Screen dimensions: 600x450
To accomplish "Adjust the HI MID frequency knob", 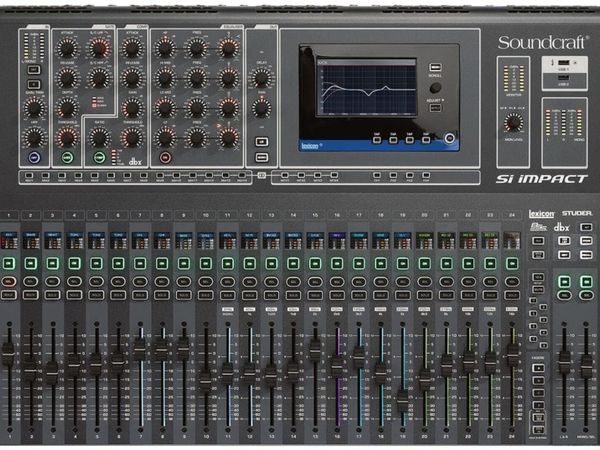I will pos(197,78).
